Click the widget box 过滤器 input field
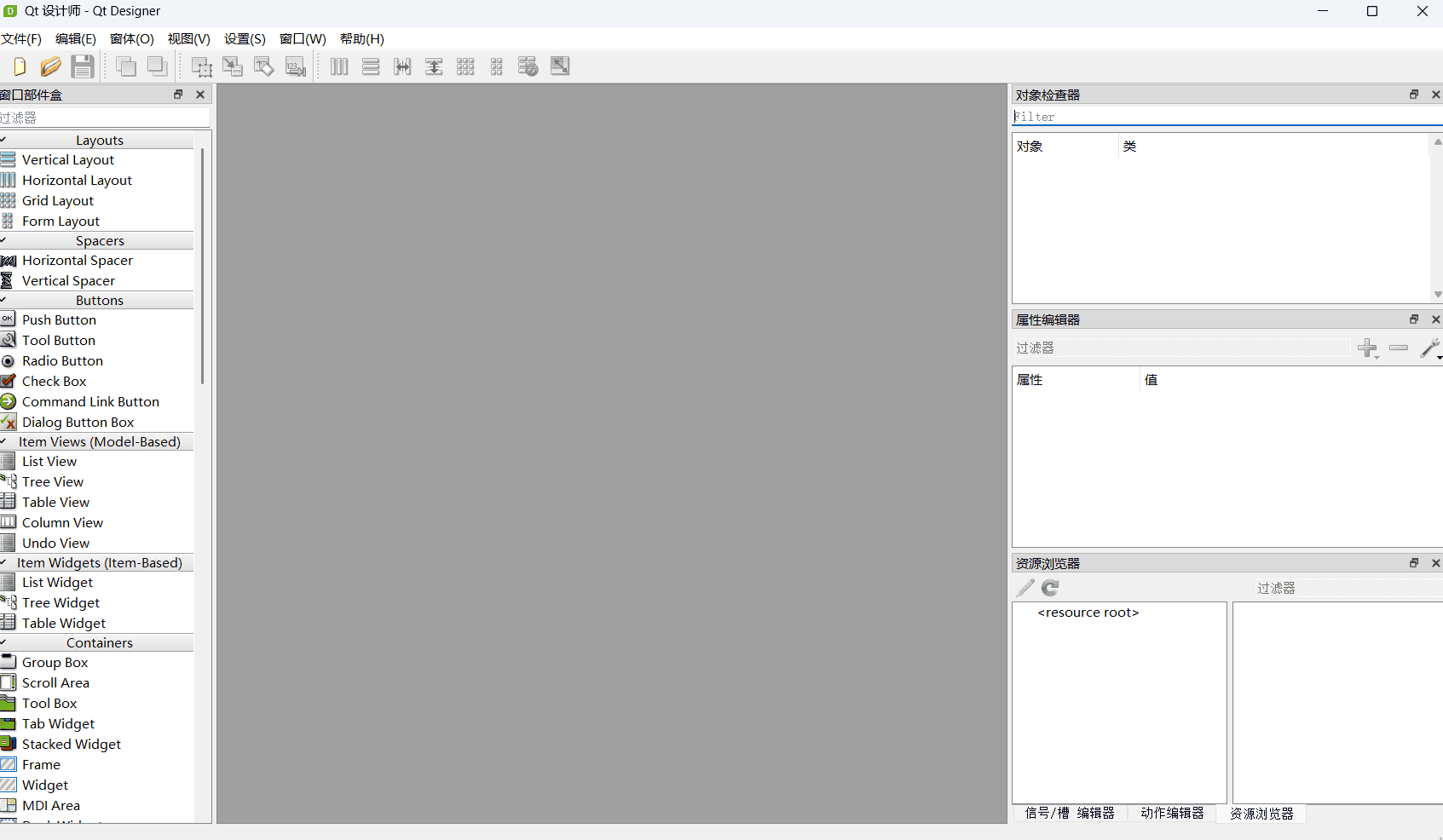This screenshot has height=840, width=1443. tap(104, 118)
